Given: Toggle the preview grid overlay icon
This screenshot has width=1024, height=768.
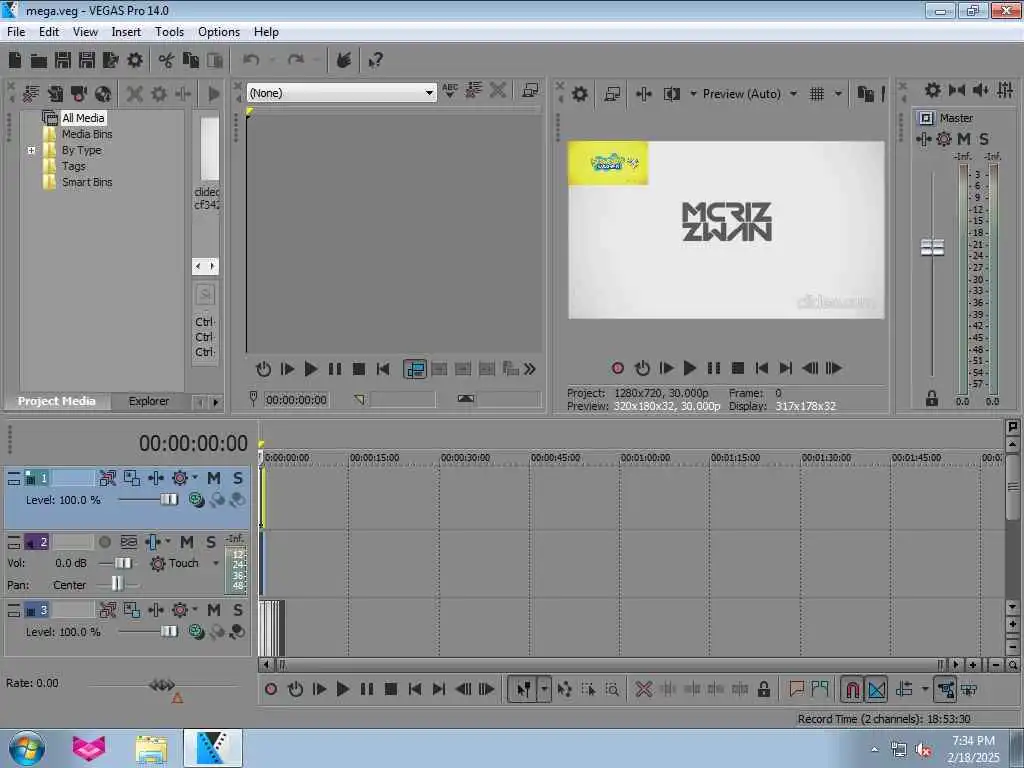Looking at the screenshot, I should [816, 94].
